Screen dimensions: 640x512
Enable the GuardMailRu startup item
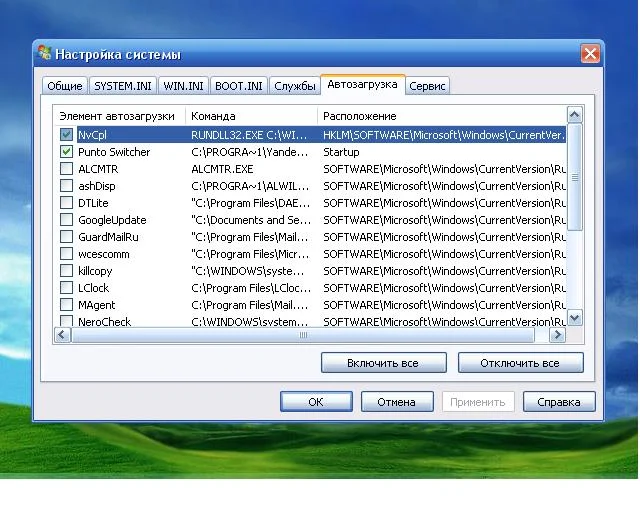[x=66, y=237]
